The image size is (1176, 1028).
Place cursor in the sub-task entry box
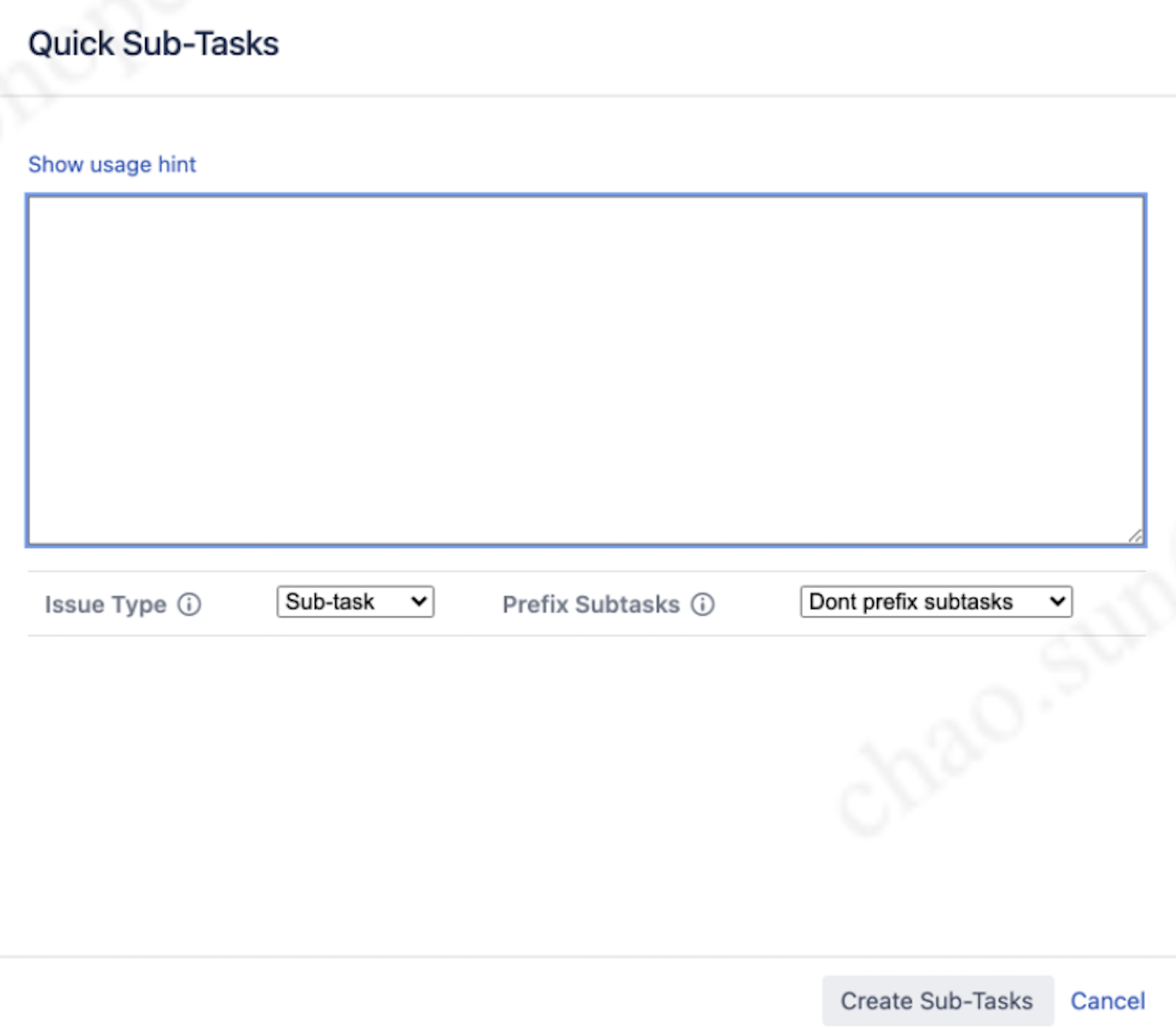586,370
